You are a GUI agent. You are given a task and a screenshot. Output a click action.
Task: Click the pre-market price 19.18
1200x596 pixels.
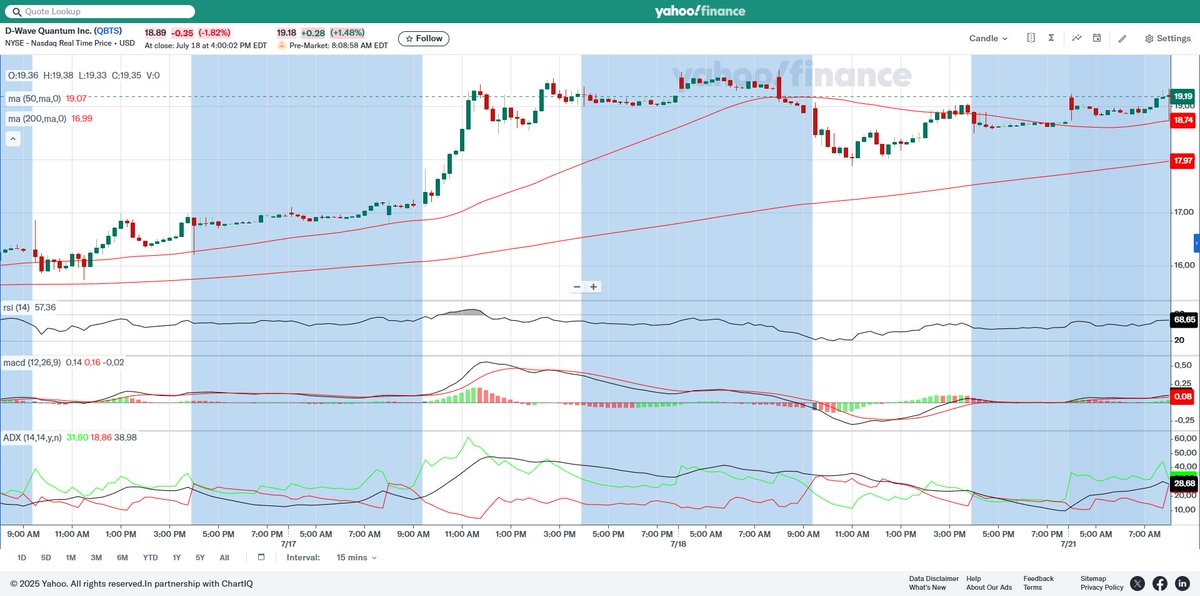click(x=287, y=32)
